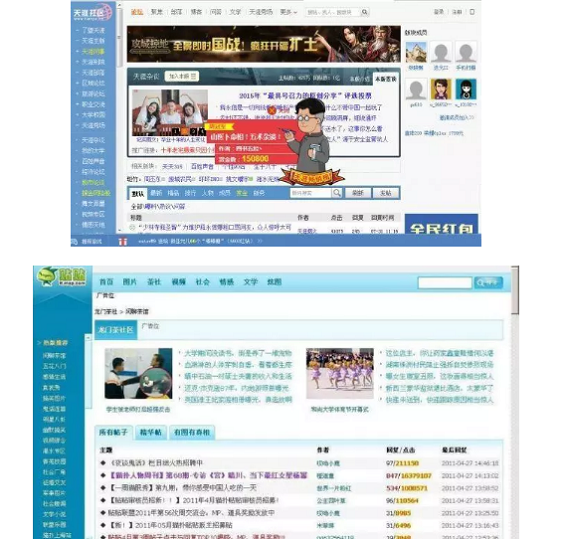Switch to the 所有帖子 tab in Mop

[114, 432]
